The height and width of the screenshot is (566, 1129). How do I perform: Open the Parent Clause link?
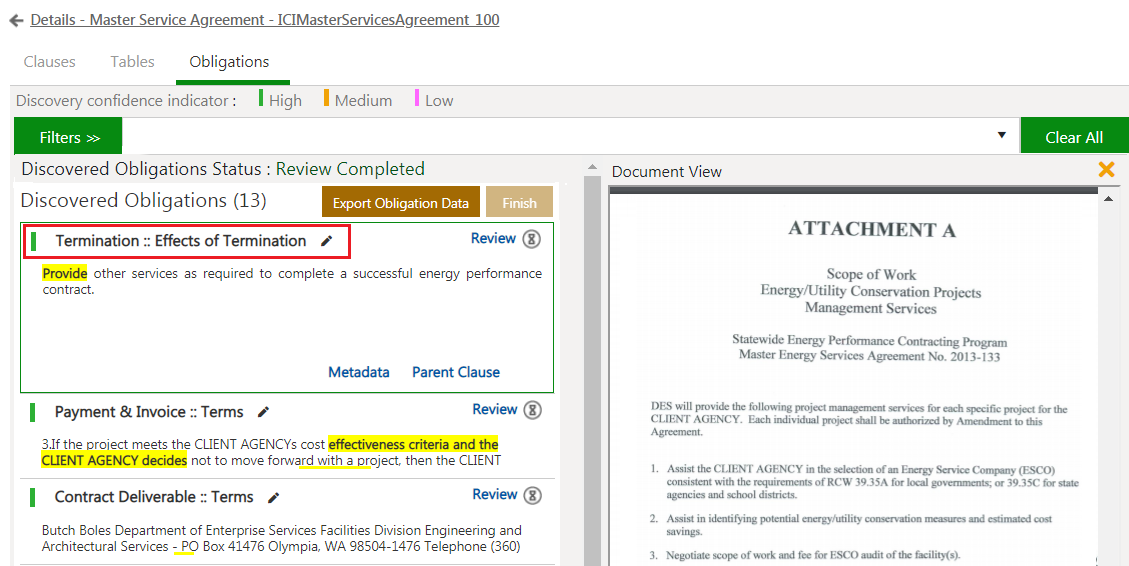click(x=456, y=372)
